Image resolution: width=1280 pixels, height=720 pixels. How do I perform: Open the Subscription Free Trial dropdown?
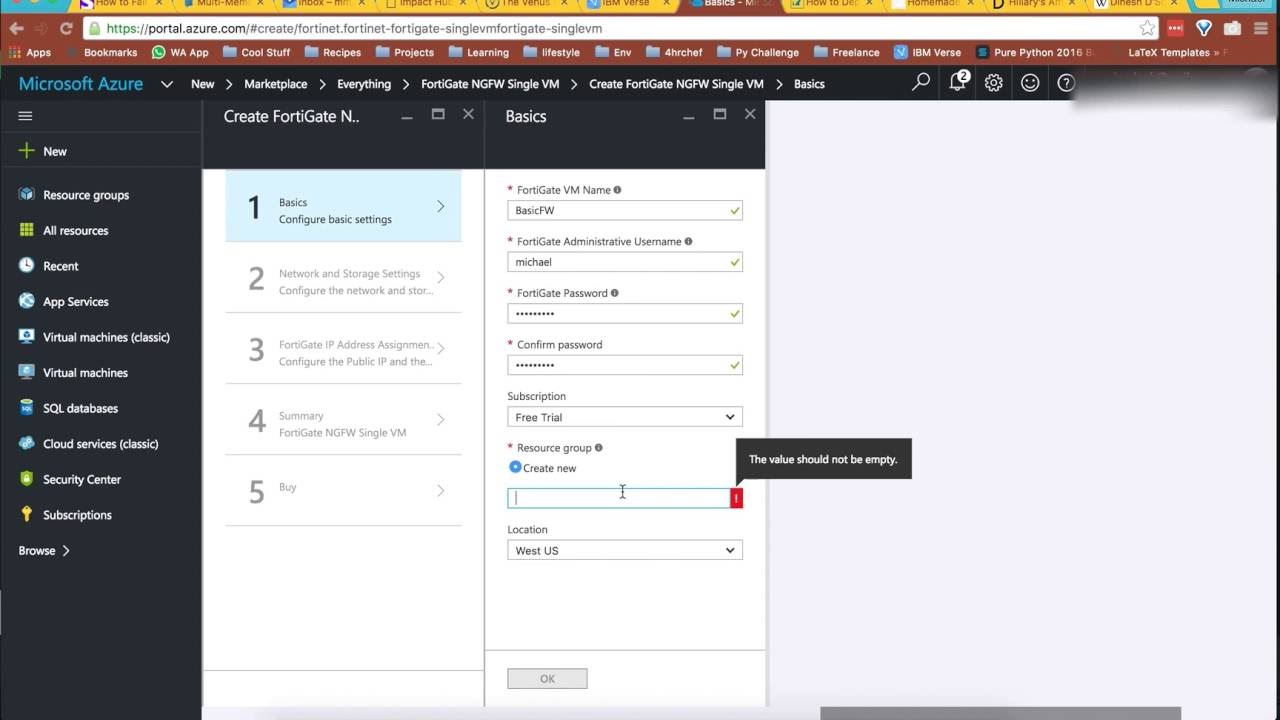[625, 417]
